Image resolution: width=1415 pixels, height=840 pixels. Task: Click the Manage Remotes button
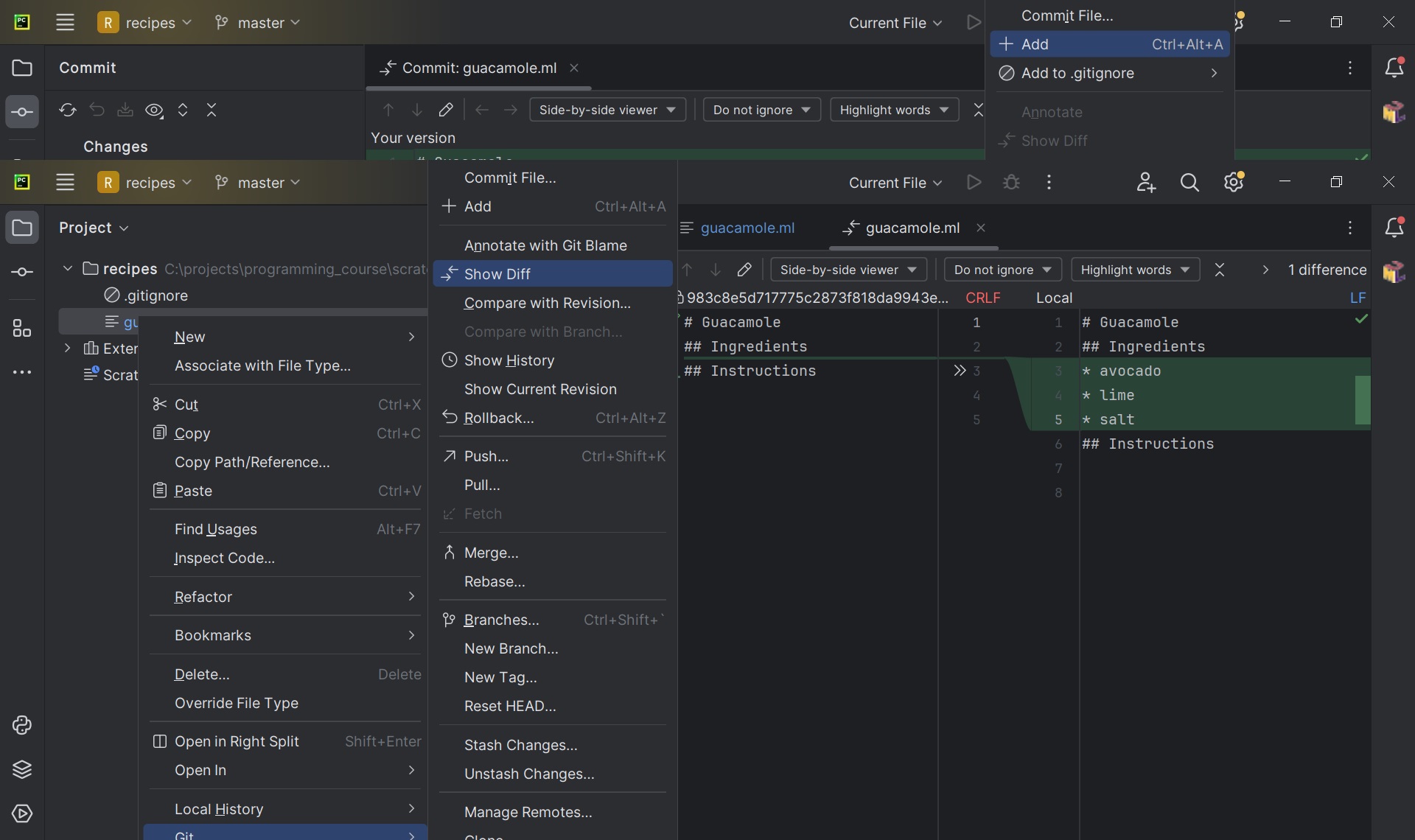point(527,810)
